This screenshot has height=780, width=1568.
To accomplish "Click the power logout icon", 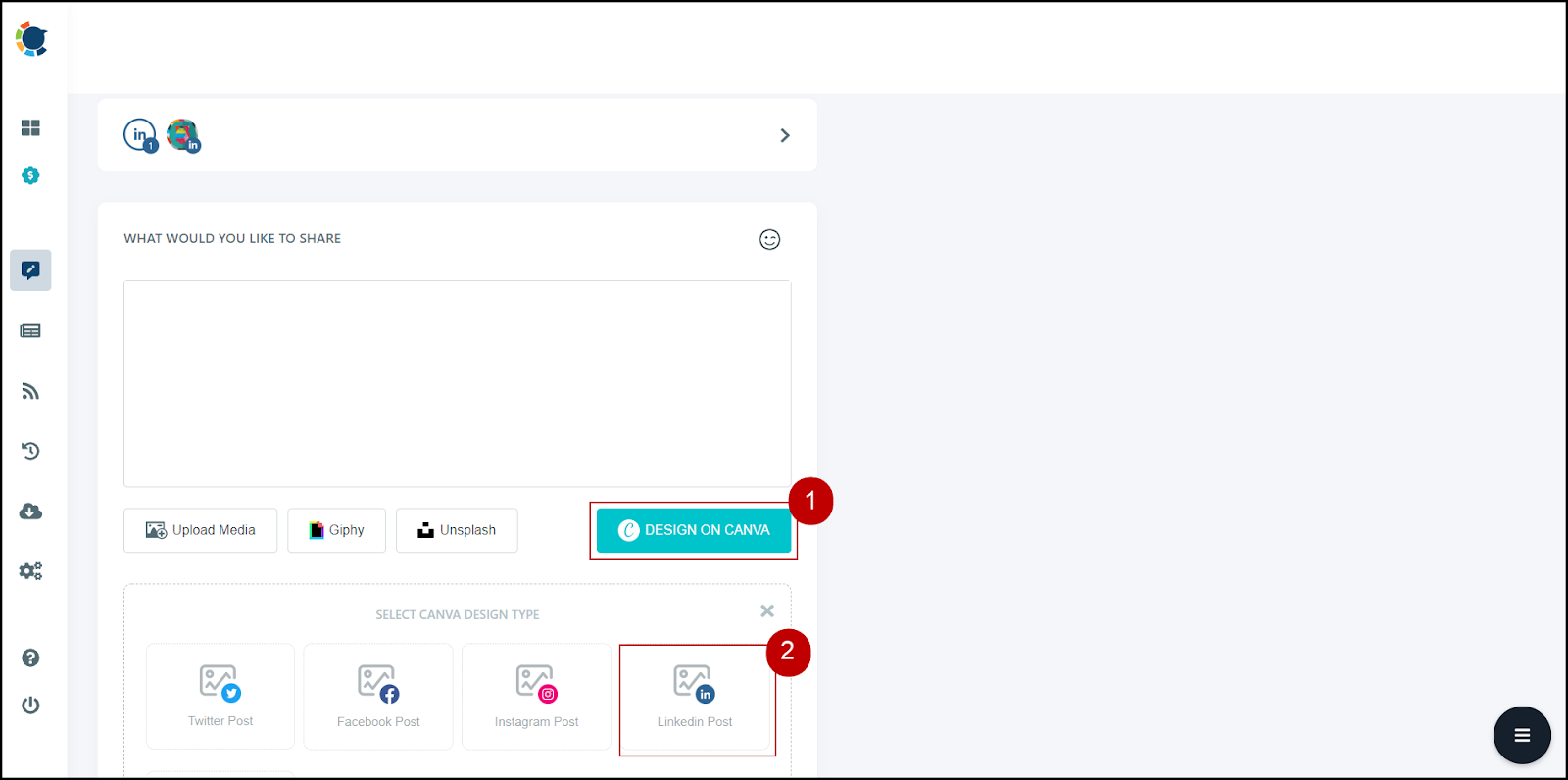I will click(30, 706).
